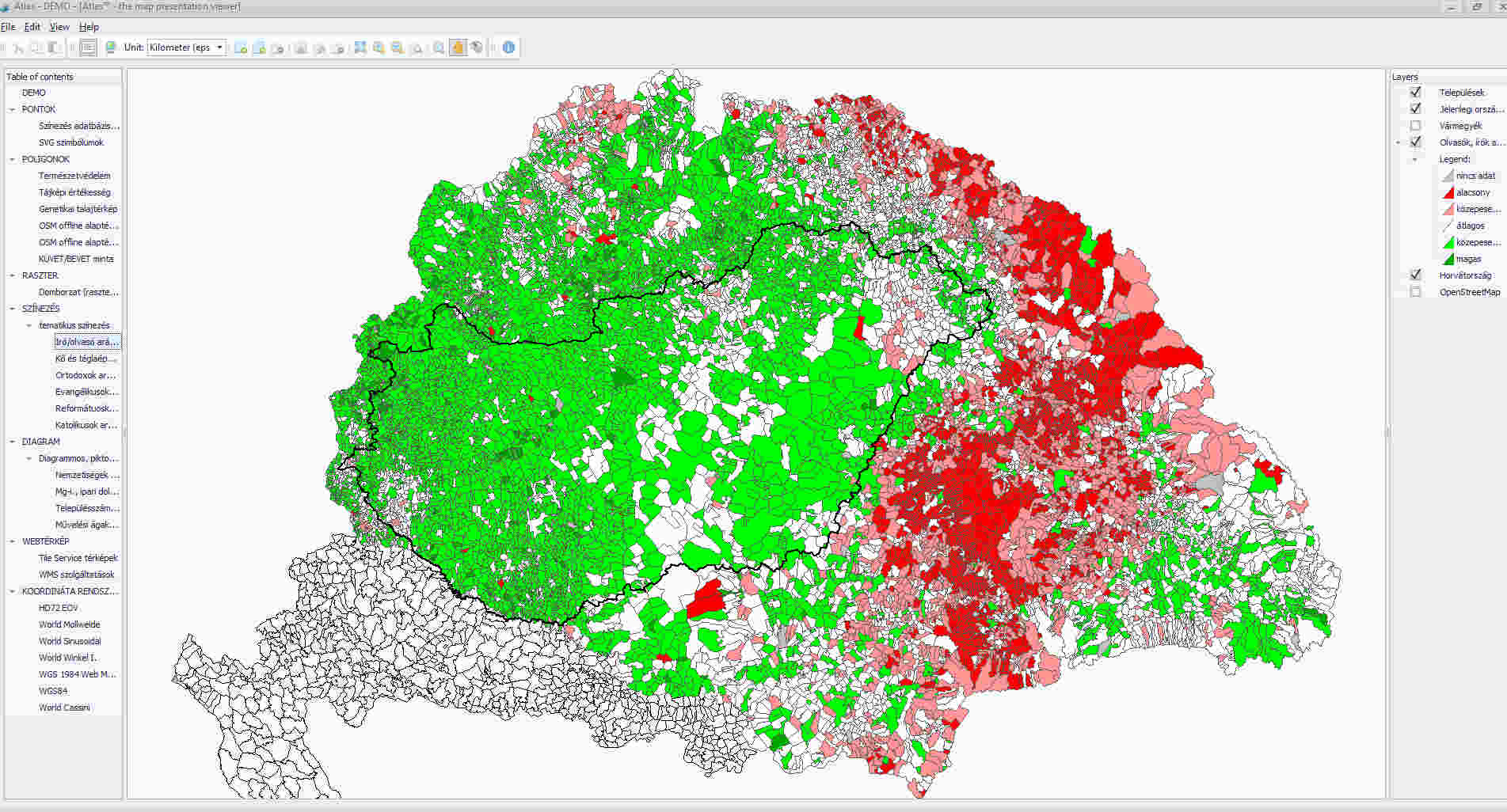The width and height of the screenshot is (1507, 812).
Task: Open the File menu
Action: tap(8, 27)
